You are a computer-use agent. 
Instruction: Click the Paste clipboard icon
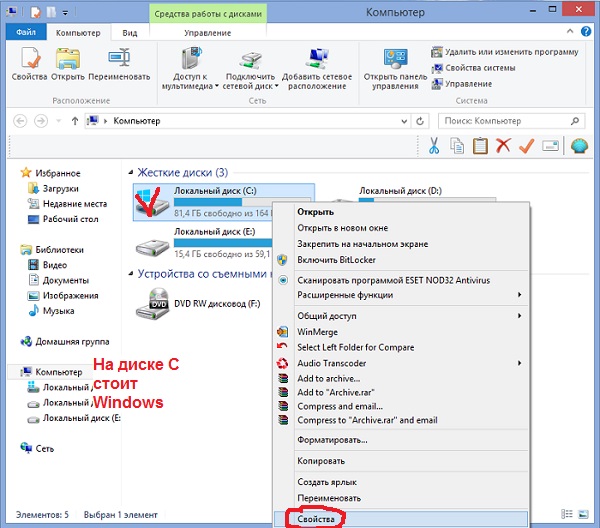pos(480,146)
